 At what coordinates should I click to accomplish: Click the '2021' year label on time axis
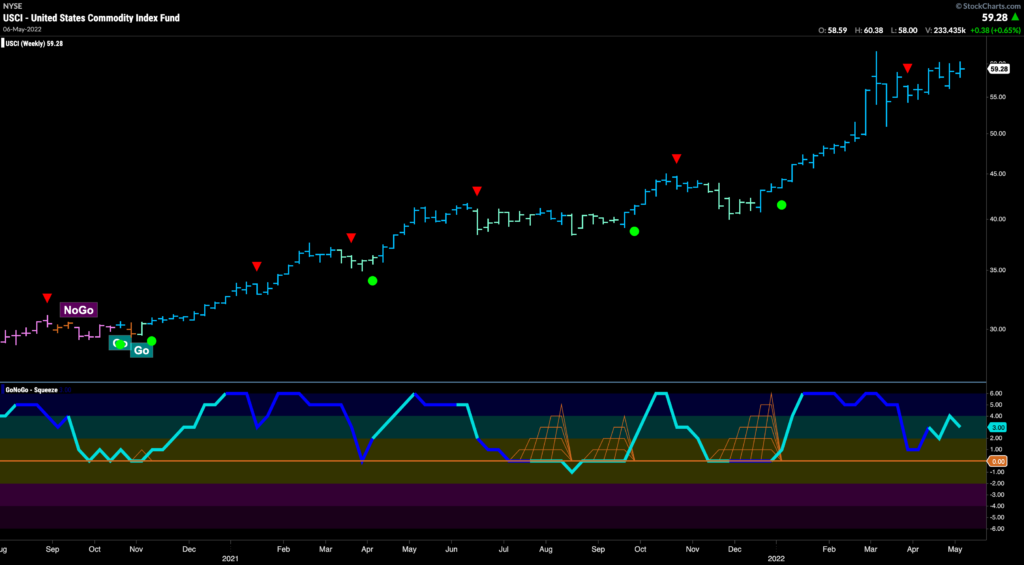click(229, 559)
